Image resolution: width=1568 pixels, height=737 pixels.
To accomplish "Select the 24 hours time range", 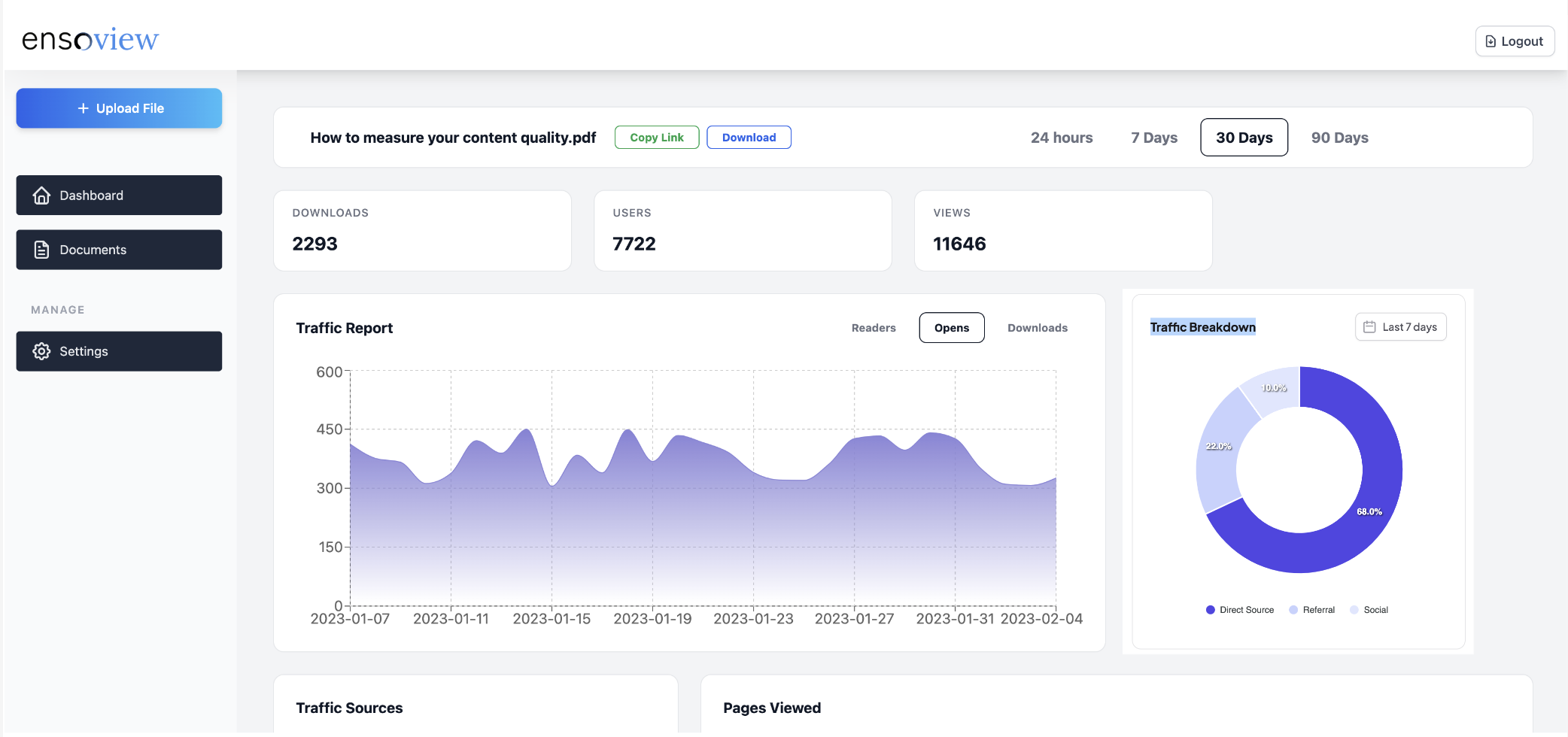I will pos(1062,138).
